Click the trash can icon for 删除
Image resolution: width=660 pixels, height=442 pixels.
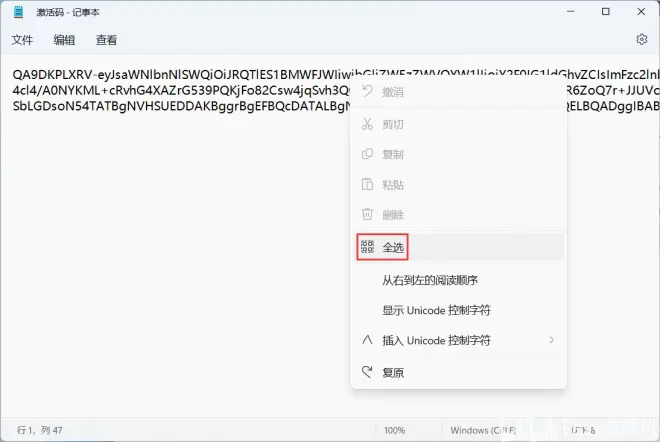click(x=367, y=214)
